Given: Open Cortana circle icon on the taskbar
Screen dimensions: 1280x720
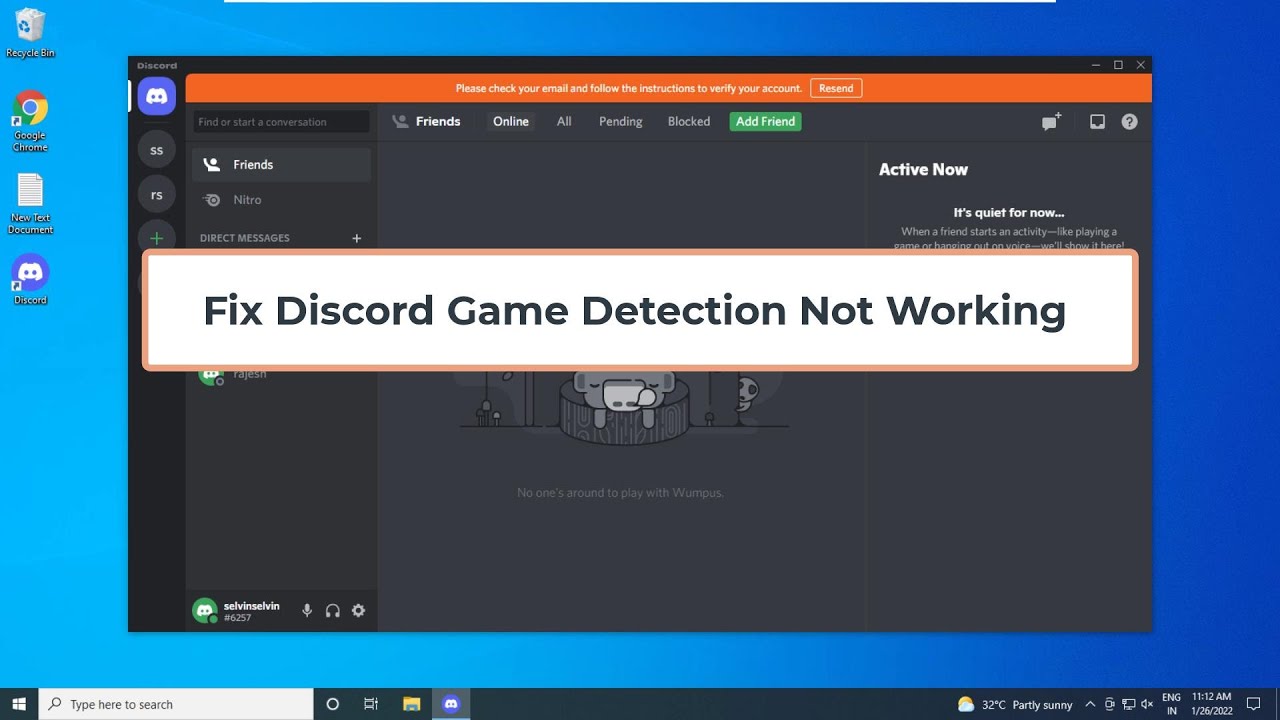Looking at the screenshot, I should tap(333, 704).
